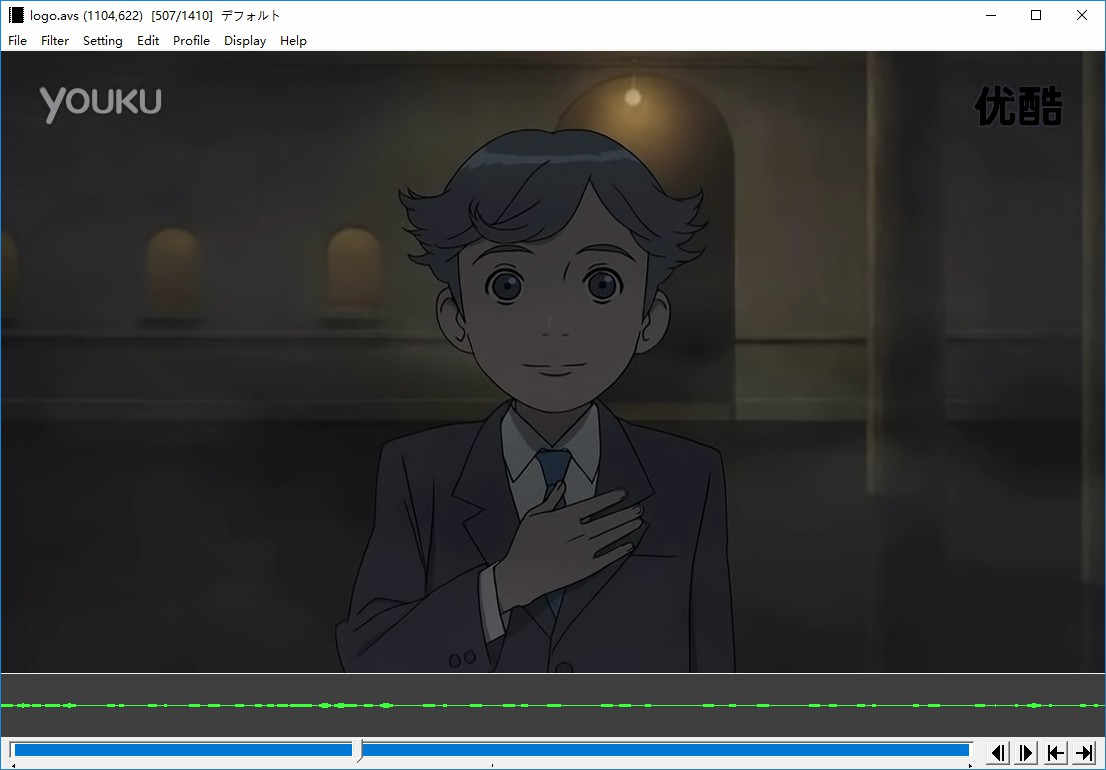Screen dimensions: 1106x770
Task: Click the seek bar track right of thumb
Action: [660, 750]
